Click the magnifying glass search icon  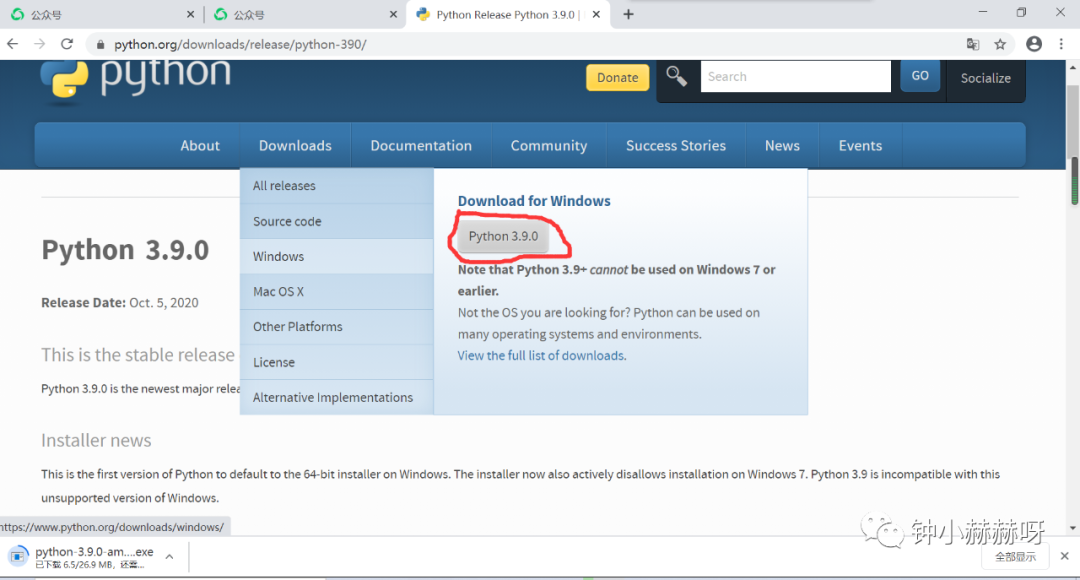(x=676, y=76)
